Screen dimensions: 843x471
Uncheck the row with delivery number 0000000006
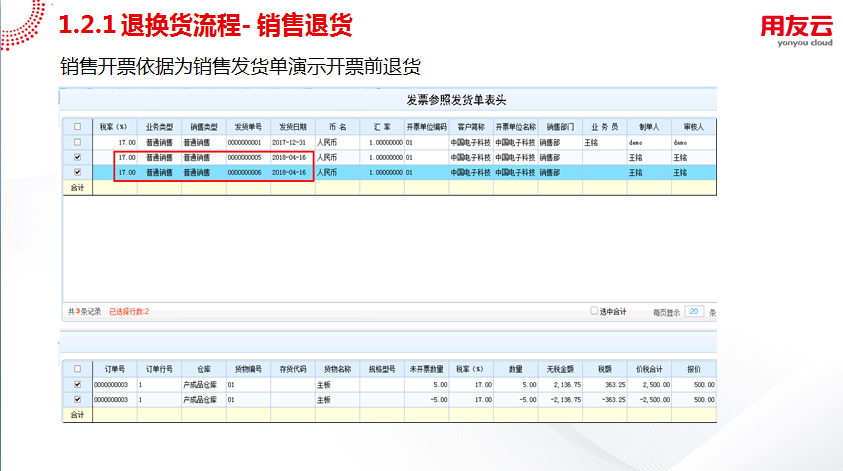(77, 172)
